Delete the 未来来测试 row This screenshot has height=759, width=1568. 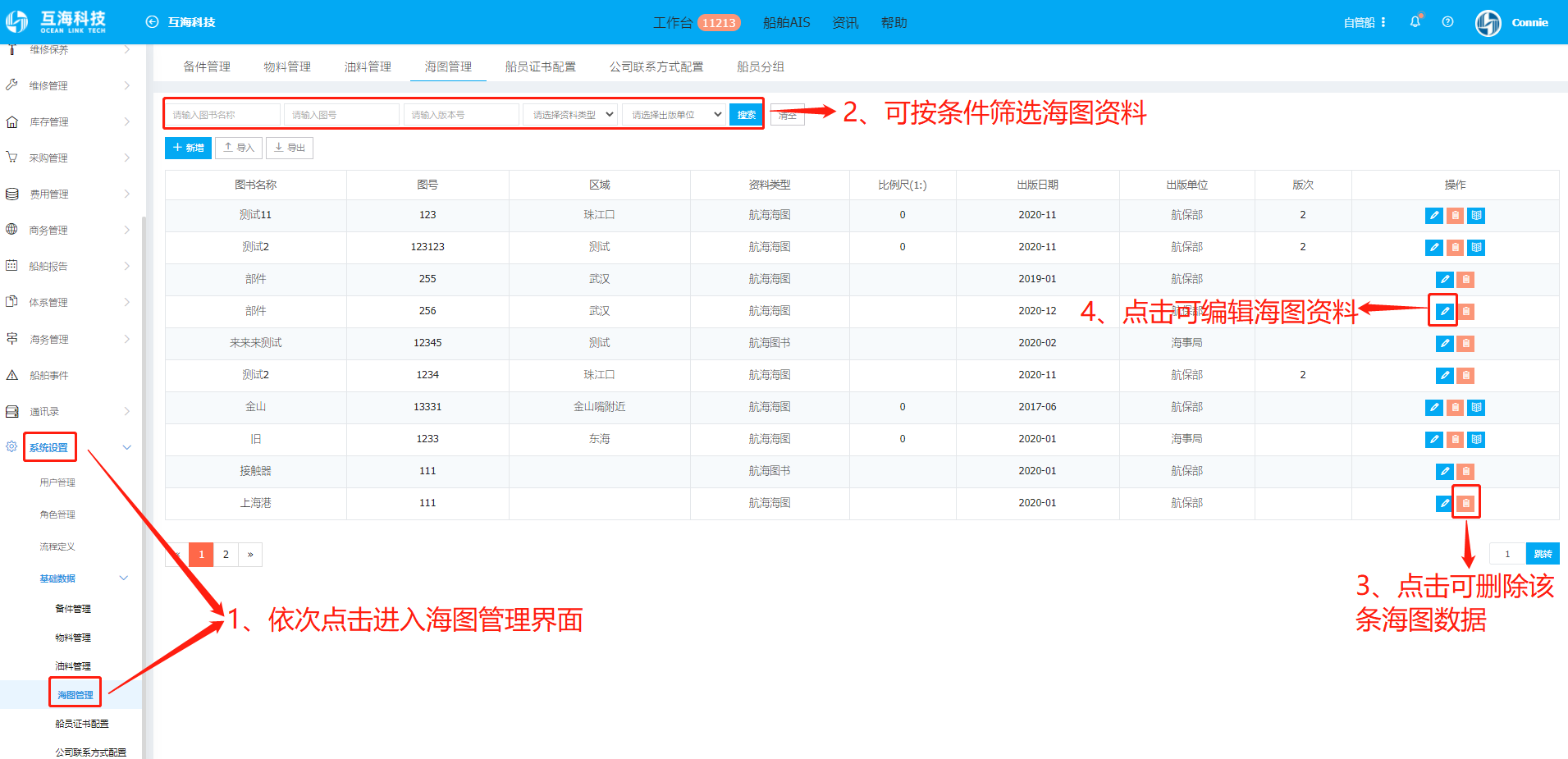[x=1466, y=344]
